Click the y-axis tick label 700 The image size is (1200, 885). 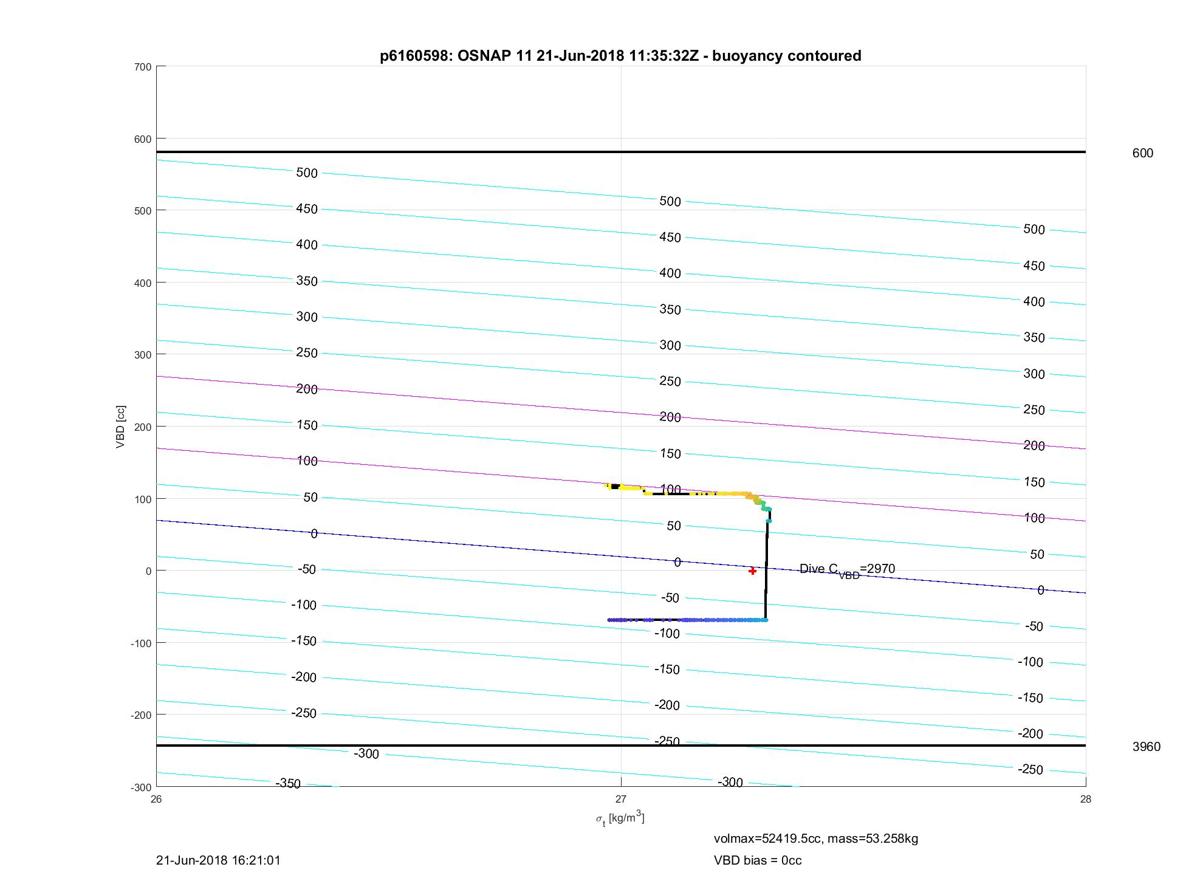pos(142,67)
